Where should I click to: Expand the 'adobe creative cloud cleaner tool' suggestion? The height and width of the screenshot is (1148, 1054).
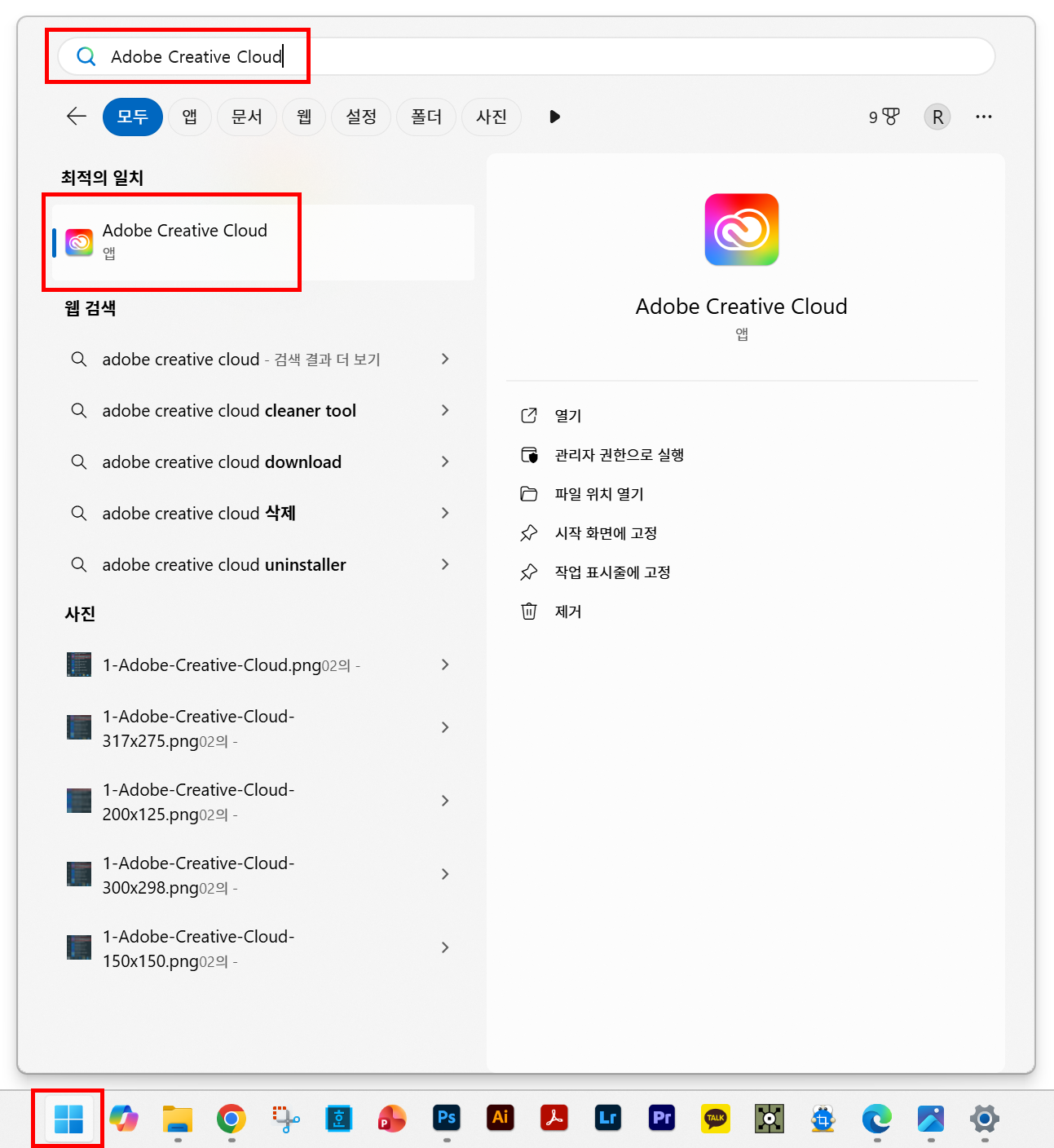pos(445,411)
